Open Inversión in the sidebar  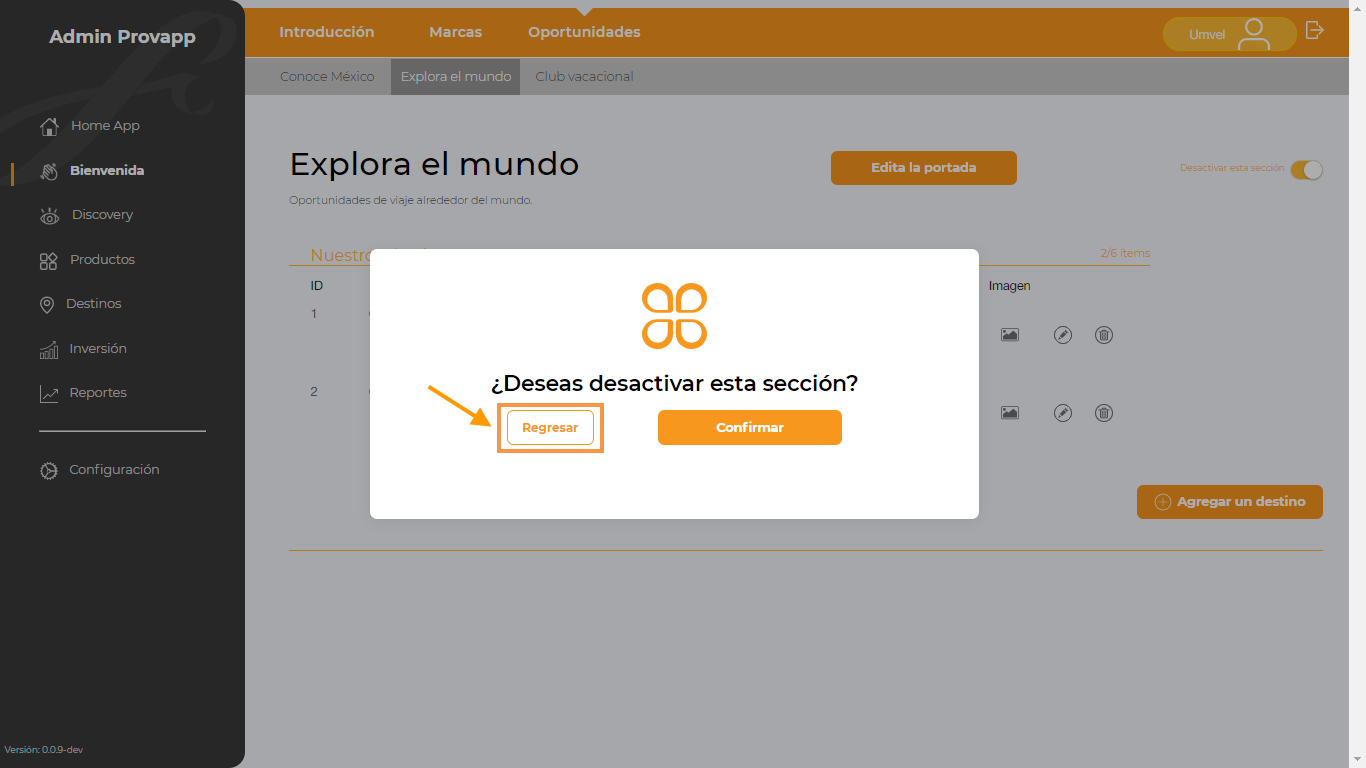tap(98, 349)
